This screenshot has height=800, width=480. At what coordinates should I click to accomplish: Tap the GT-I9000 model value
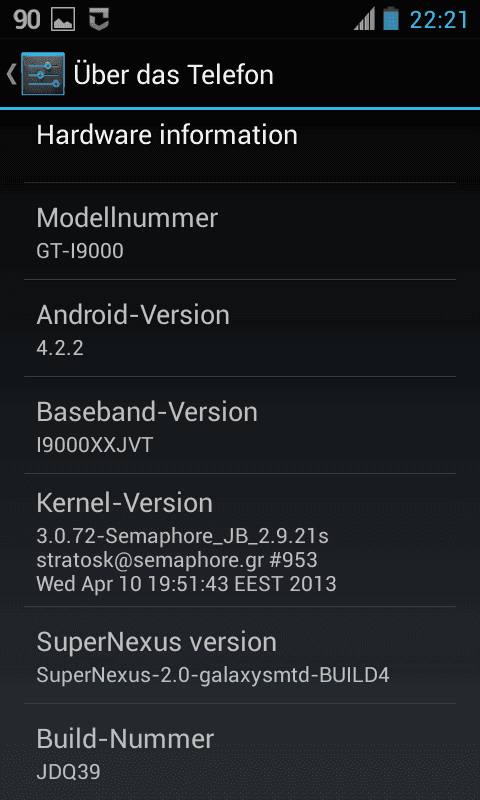80,251
